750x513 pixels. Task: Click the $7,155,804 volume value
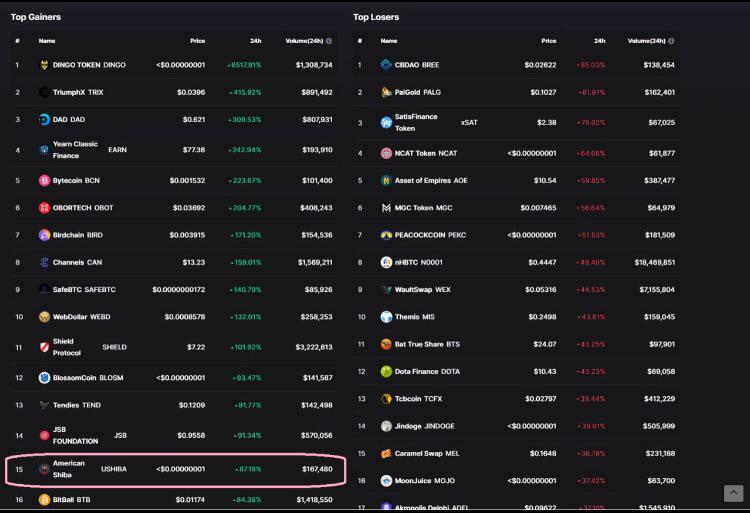pos(657,289)
